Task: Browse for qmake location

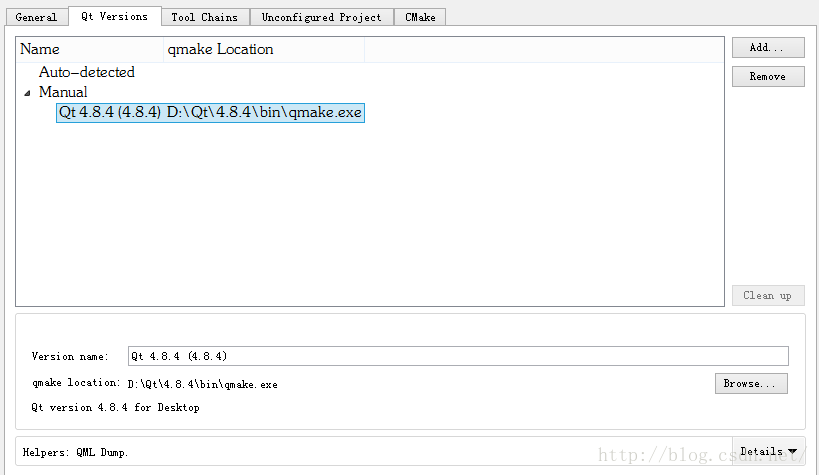Action: [x=751, y=383]
